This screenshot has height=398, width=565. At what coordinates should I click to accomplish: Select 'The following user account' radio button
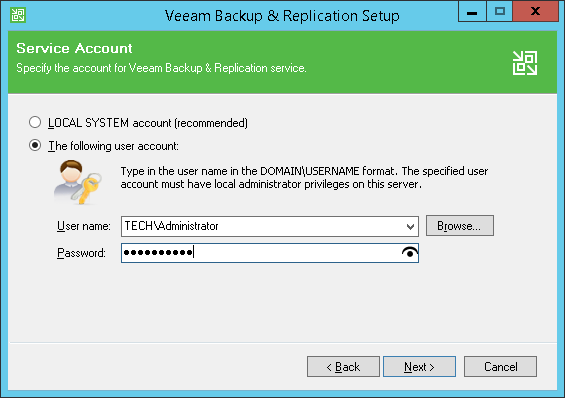[35, 146]
